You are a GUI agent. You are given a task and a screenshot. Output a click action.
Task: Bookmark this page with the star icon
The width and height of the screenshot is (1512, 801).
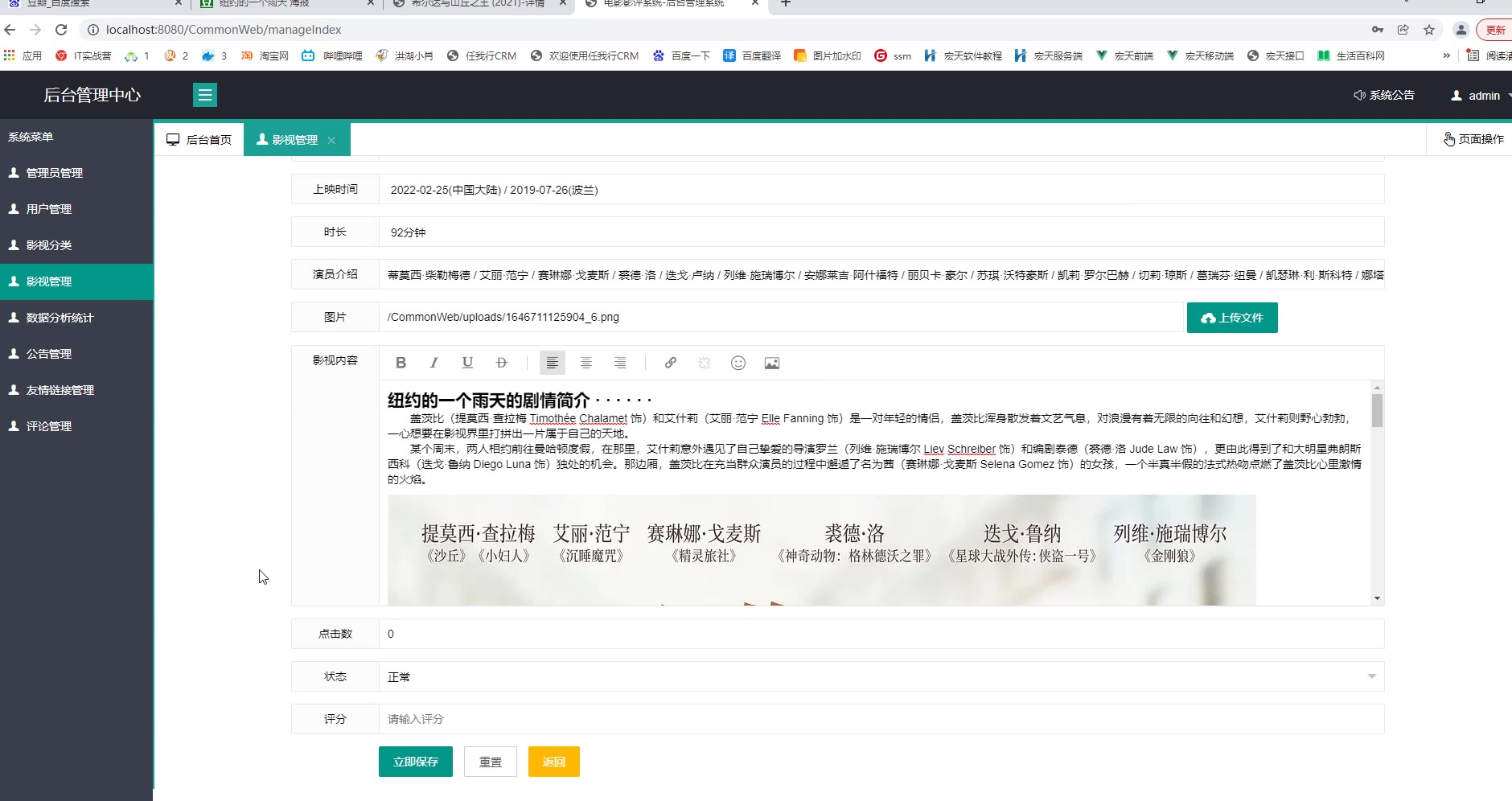tap(1429, 30)
